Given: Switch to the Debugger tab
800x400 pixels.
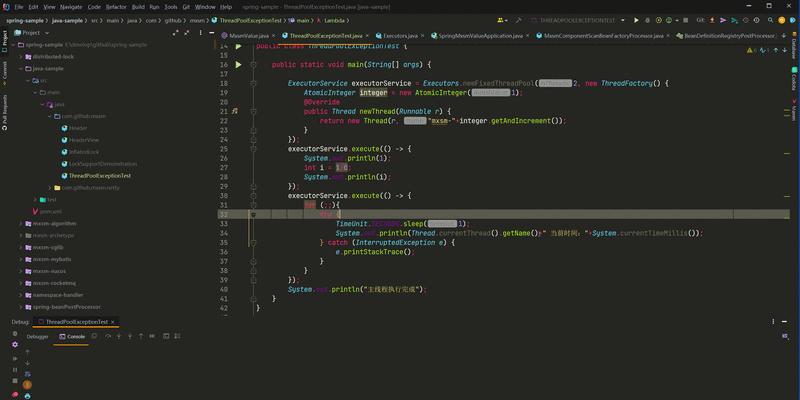Looking at the screenshot, I should coord(38,337).
